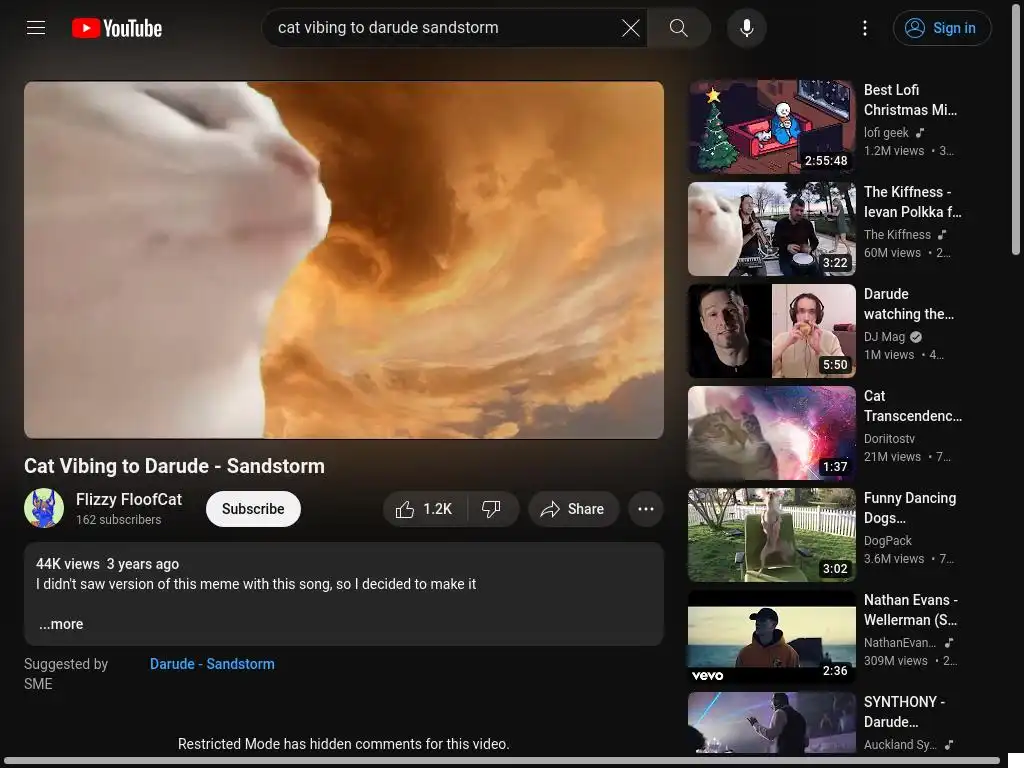Open more actions ellipsis under video

(646, 509)
